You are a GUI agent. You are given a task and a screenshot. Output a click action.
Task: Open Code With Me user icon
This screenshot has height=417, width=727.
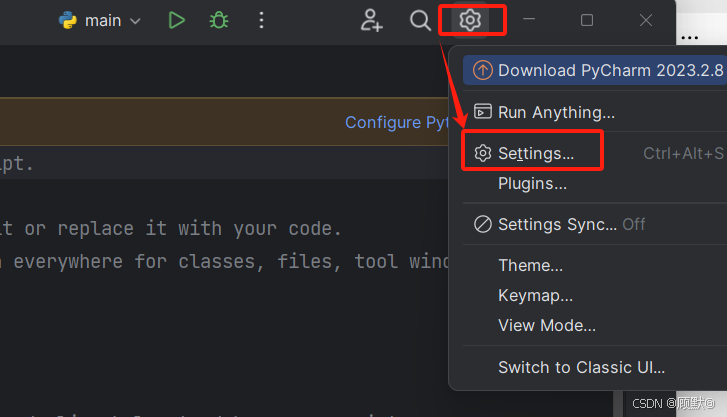coord(372,20)
